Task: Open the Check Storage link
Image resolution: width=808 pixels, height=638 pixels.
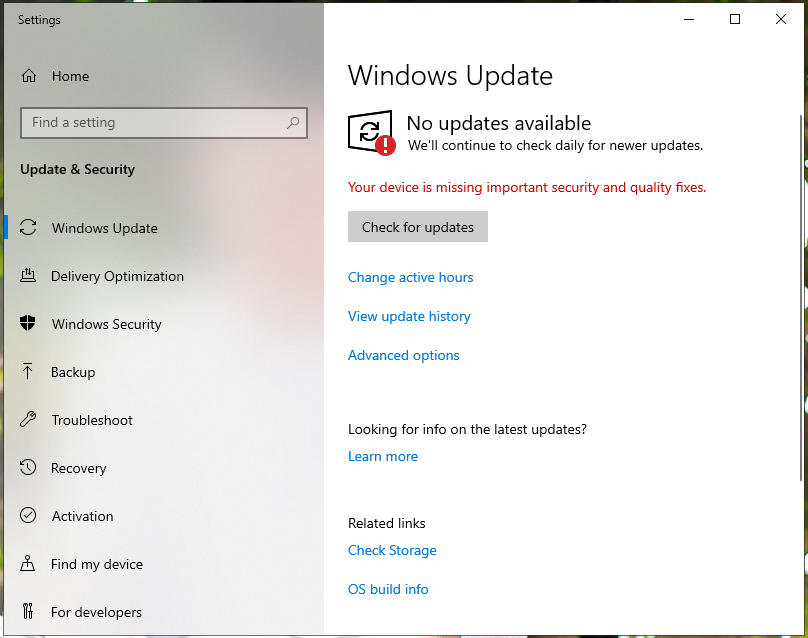Action: tap(392, 550)
